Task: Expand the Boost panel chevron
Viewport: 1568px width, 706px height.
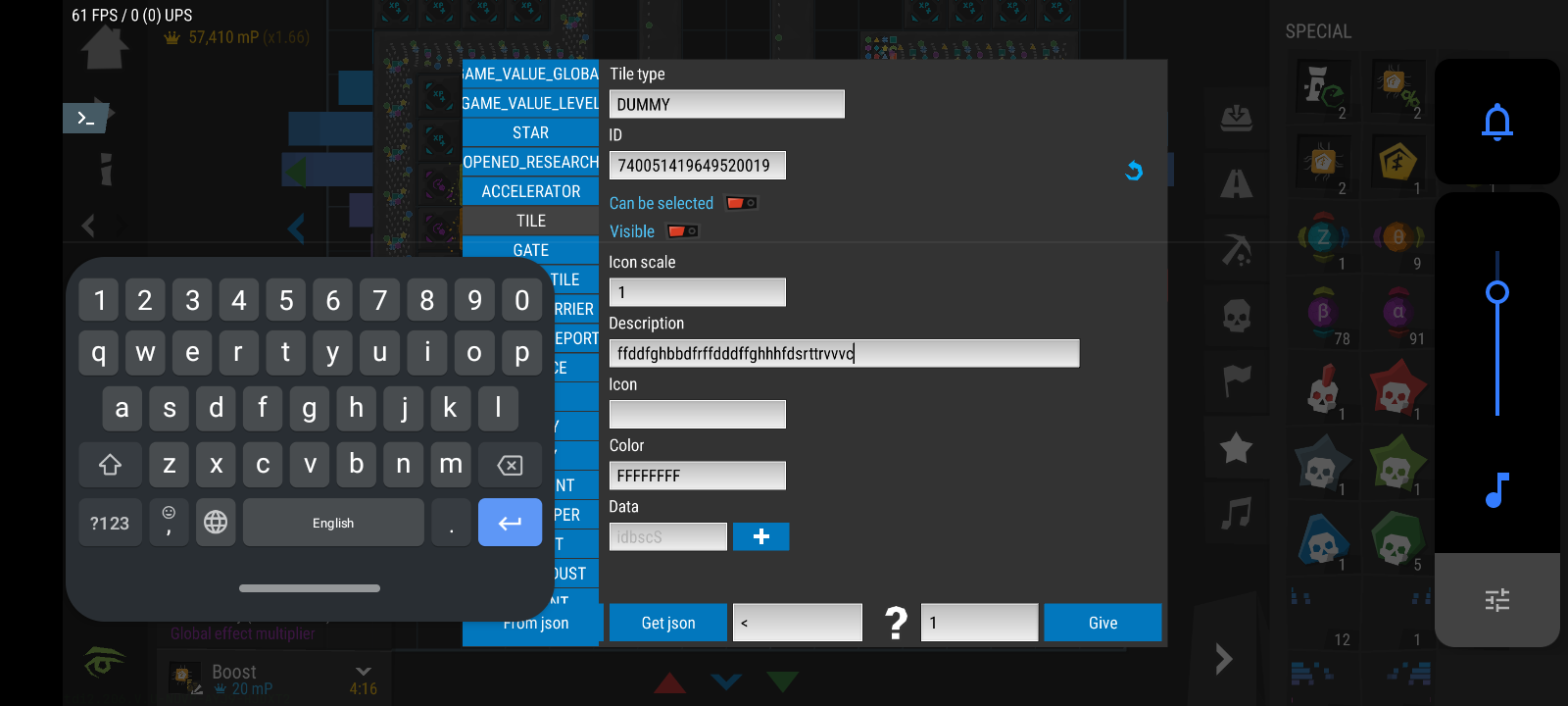Action: click(364, 672)
